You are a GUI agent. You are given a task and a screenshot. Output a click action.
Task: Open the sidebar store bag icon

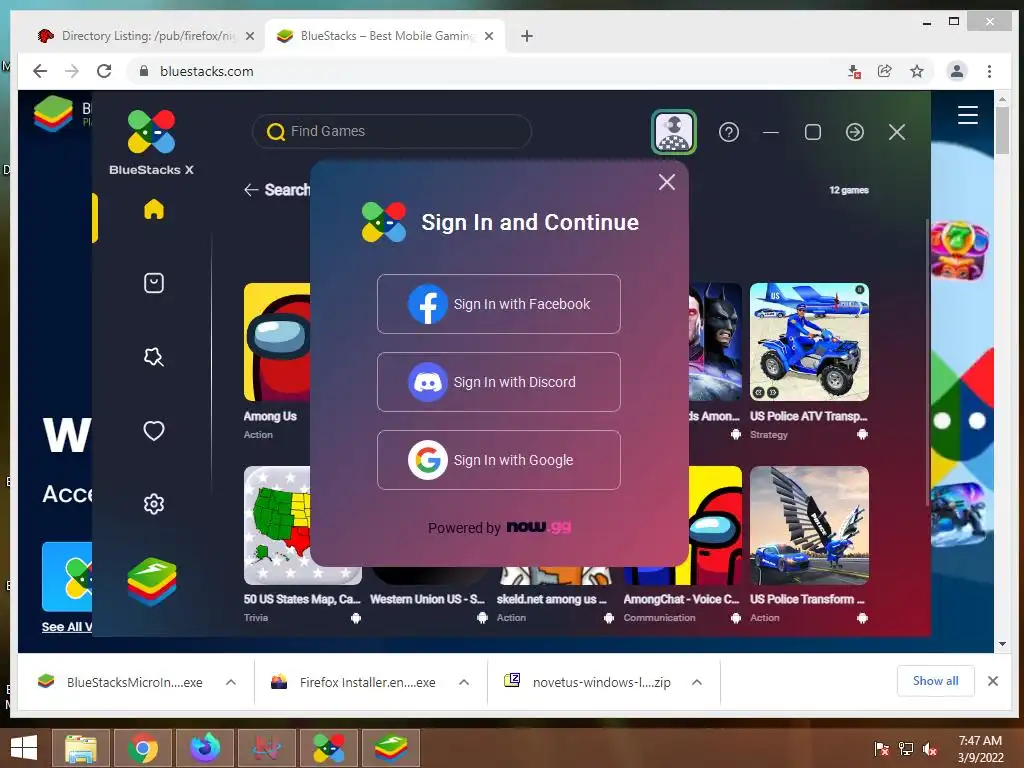tap(154, 283)
